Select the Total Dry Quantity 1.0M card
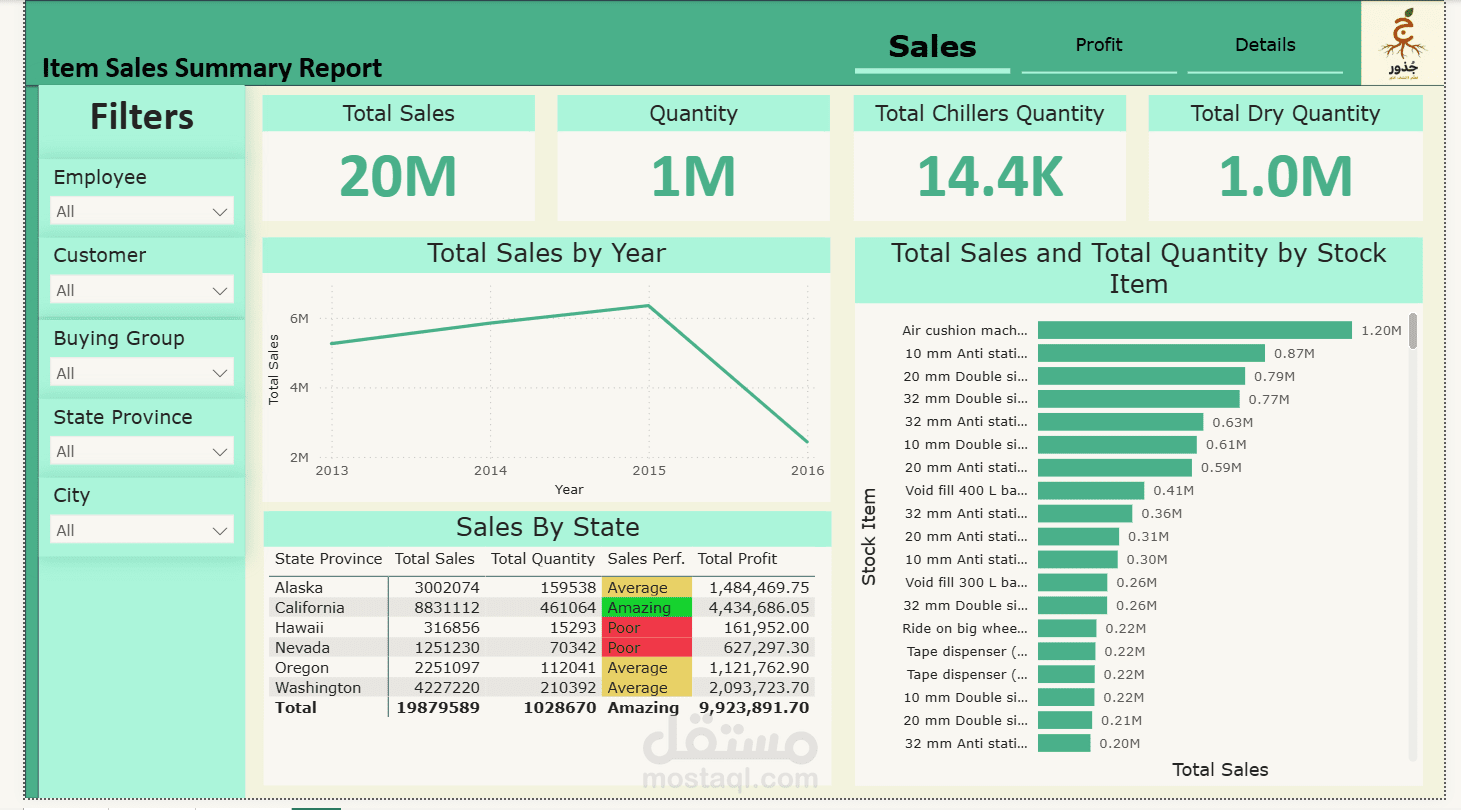 coord(1285,158)
